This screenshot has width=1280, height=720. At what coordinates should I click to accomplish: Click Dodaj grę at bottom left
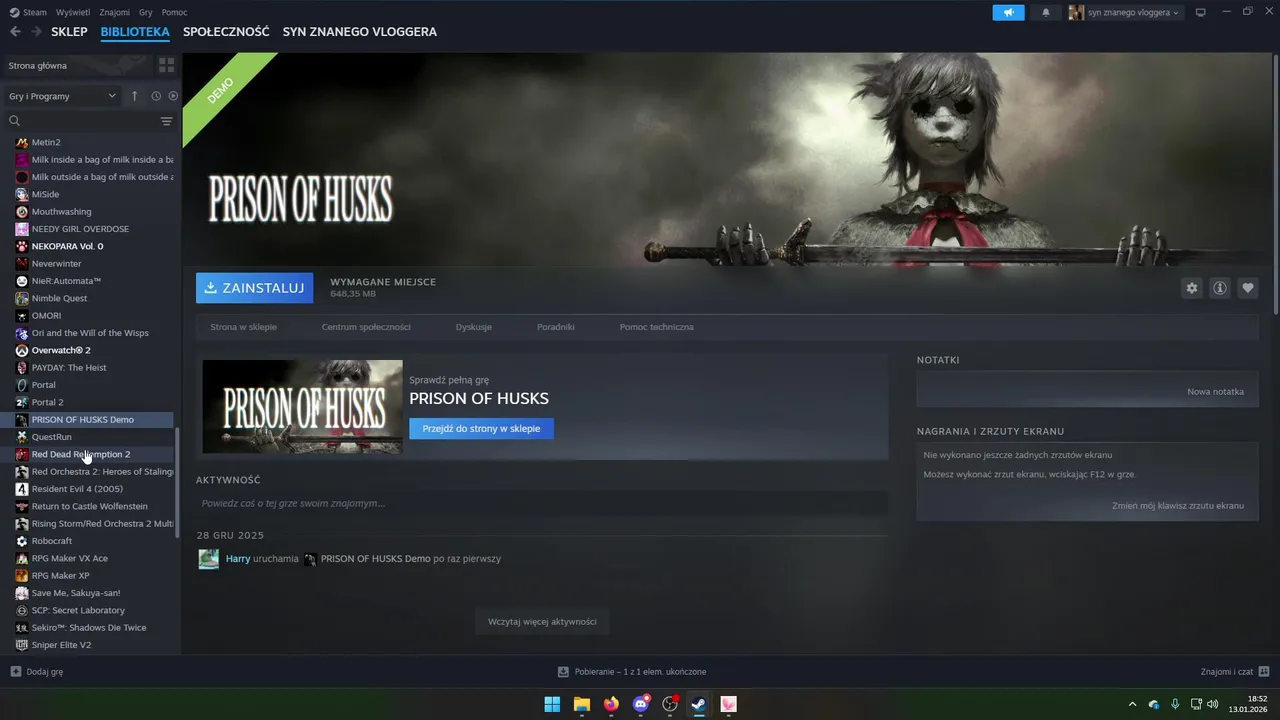(37, 671)
